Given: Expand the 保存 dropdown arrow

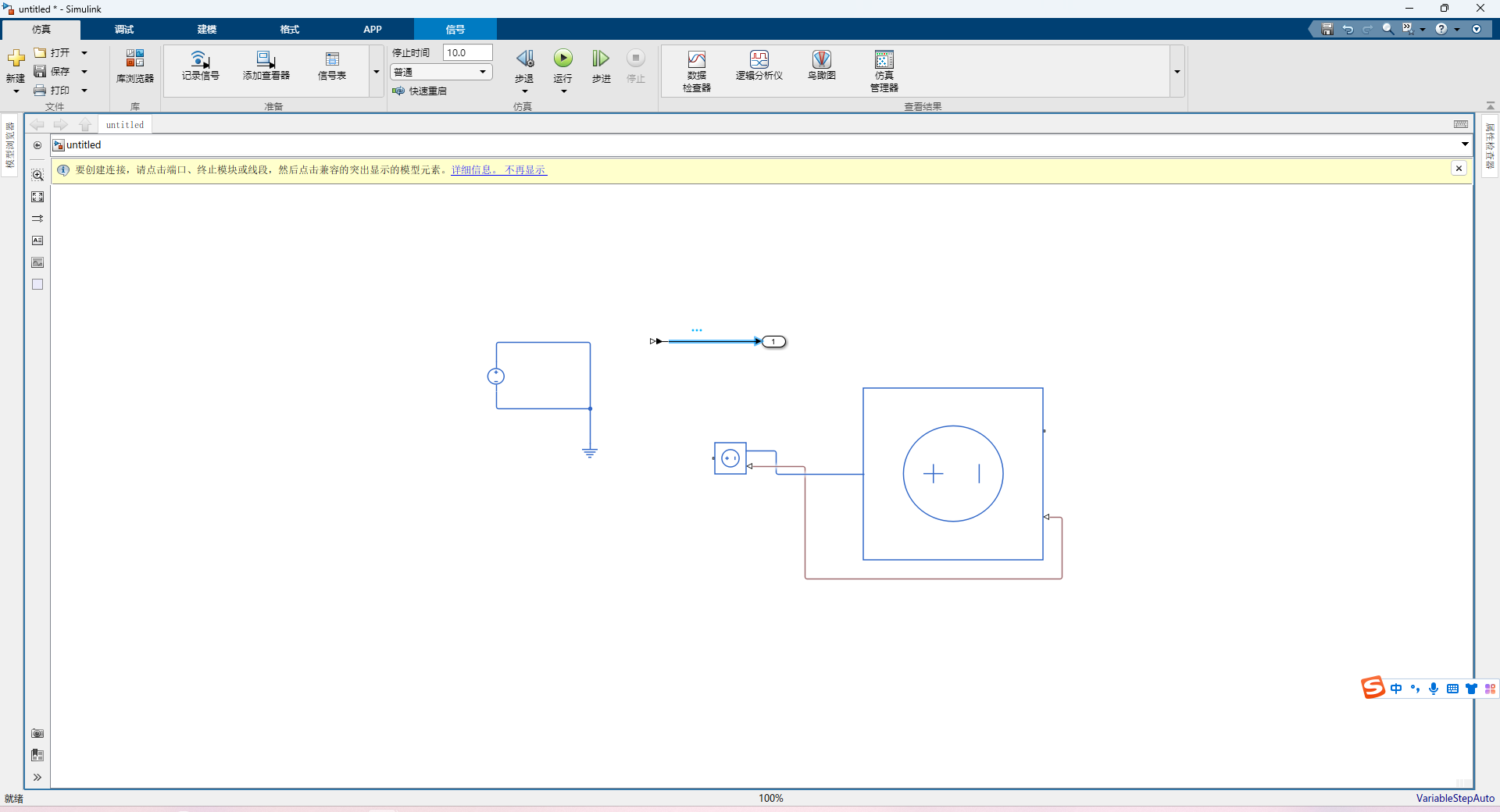Looking at the screenshot, I should 84,72.
